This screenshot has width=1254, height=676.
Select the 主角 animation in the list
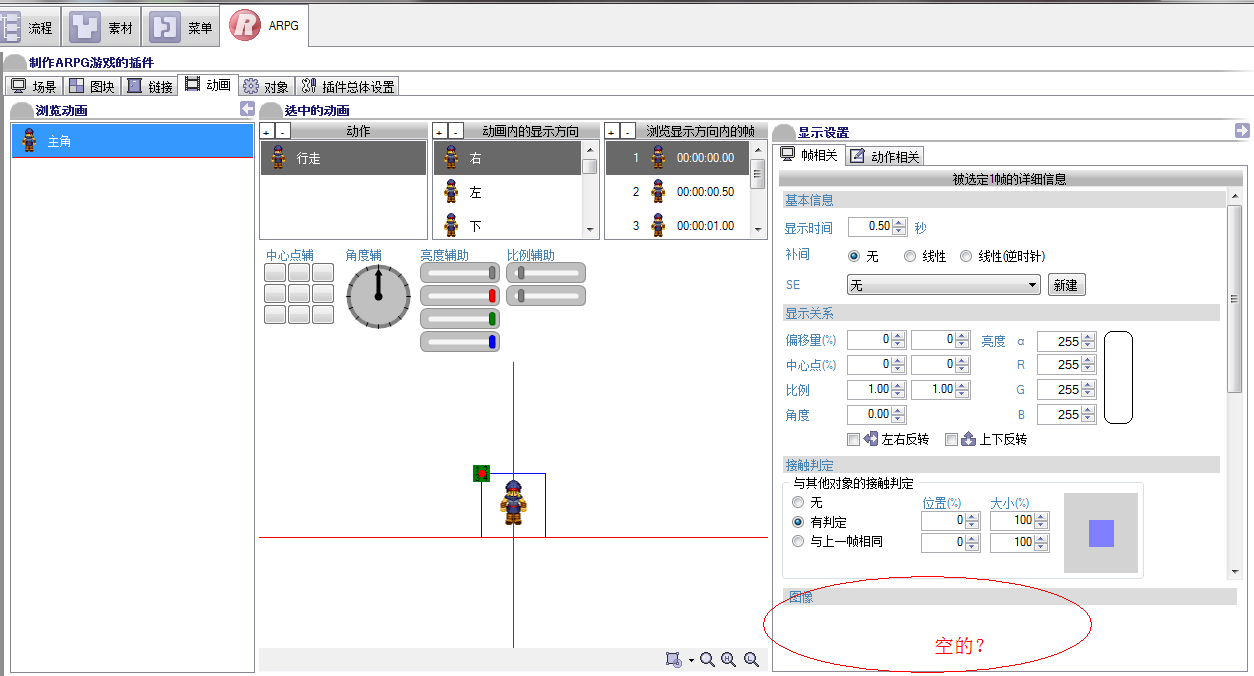pos(132,141)
